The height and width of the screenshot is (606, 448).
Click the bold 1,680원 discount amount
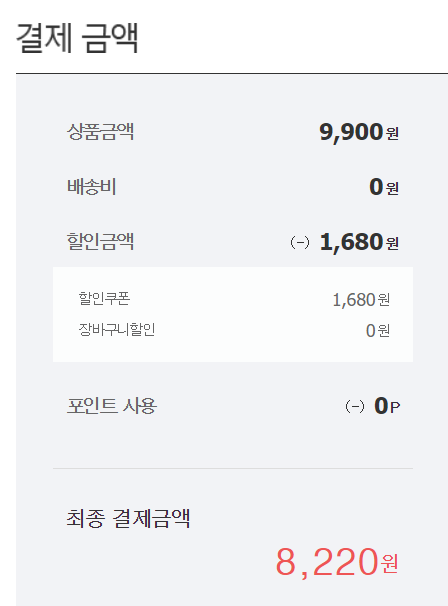click(x=359, y=242)
